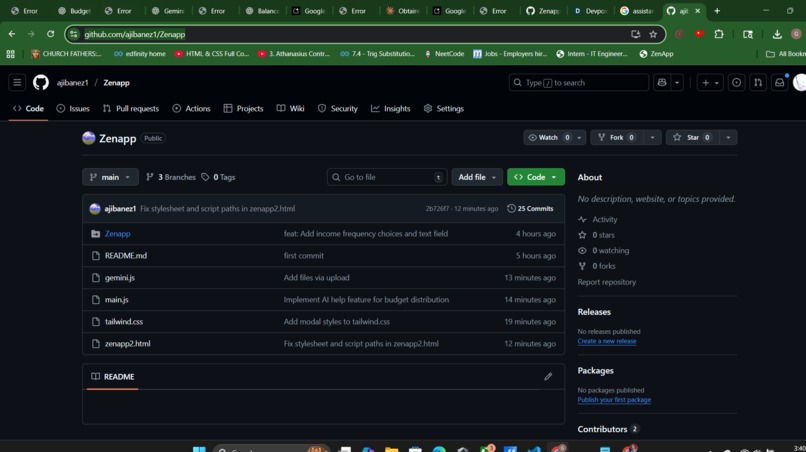This screenshot has height=452, width=806.
Task: Select the browser address bar URL
Action: point(135,34)
